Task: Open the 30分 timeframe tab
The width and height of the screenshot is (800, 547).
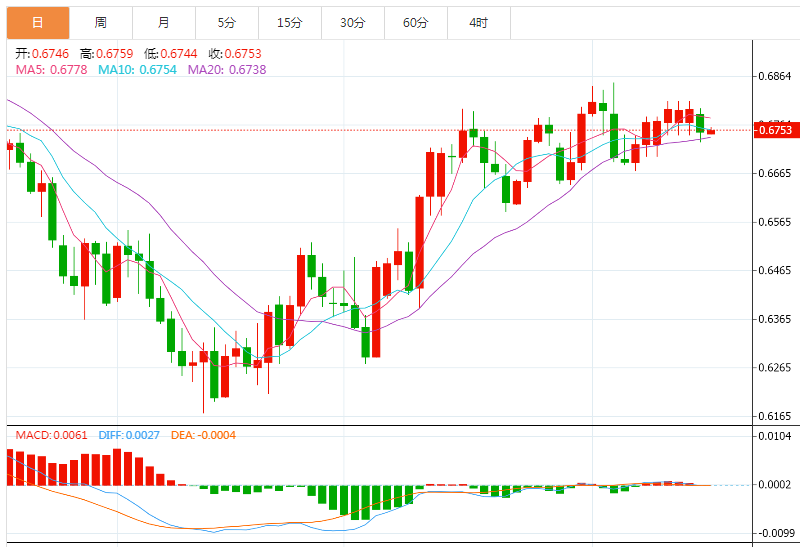Action: 353,23
